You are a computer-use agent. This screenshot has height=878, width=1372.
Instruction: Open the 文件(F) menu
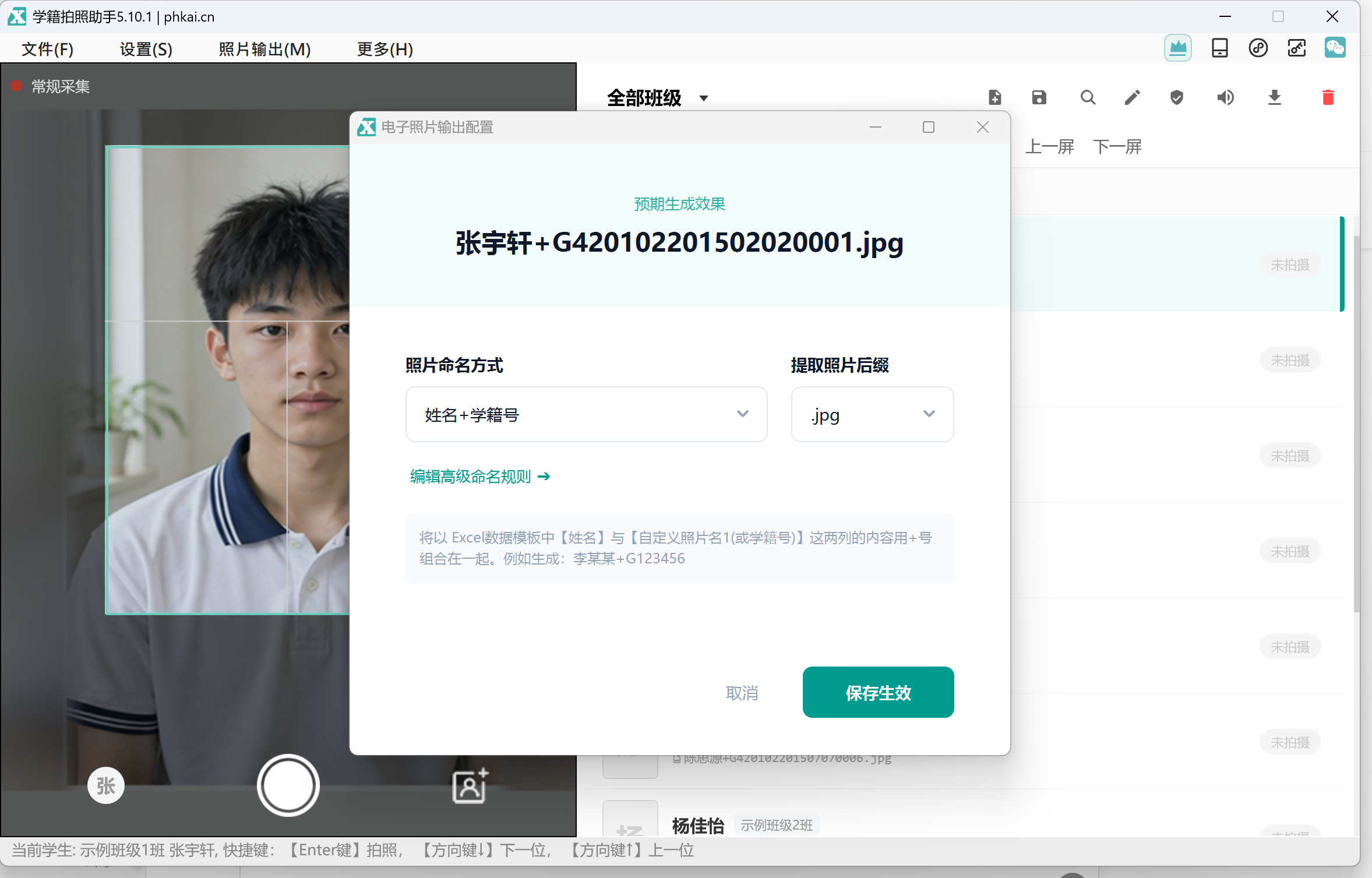(x=47, y=49)
